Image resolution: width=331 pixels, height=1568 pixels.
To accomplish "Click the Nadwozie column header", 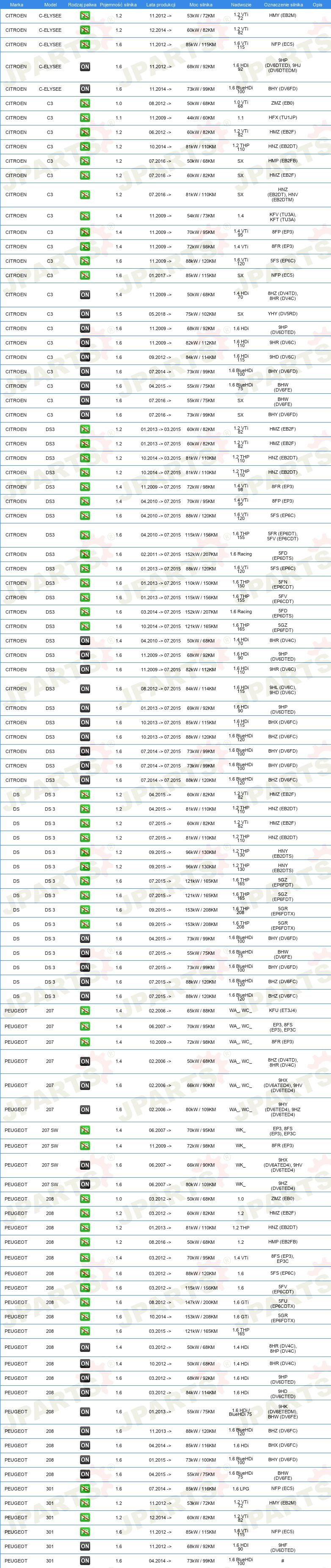I will (241, 4).
